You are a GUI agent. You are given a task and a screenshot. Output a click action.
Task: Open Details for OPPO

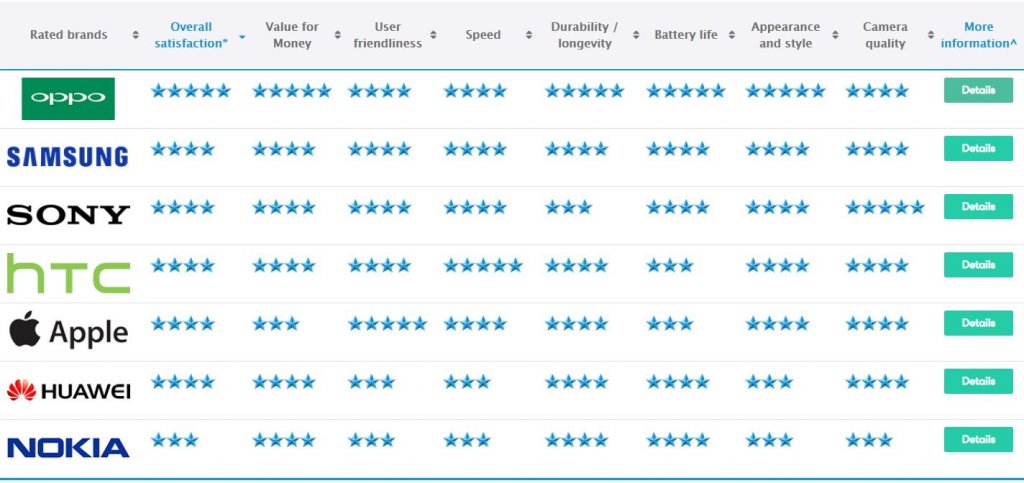coord(978,90)
